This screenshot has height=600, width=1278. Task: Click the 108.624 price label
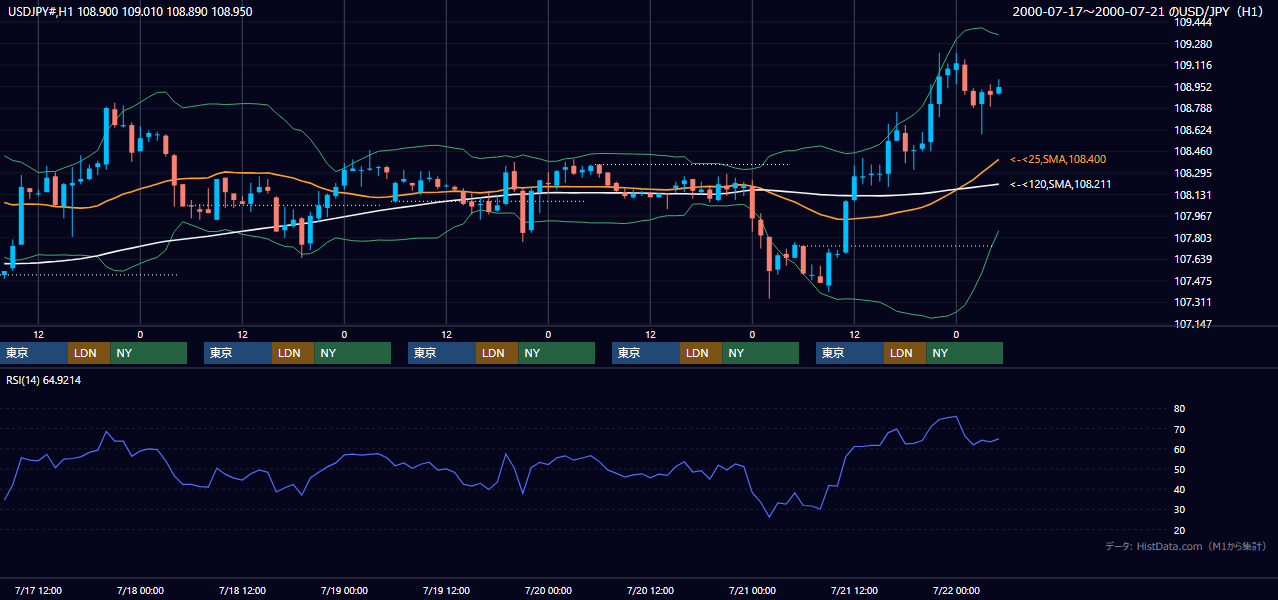click(1193, 130)
